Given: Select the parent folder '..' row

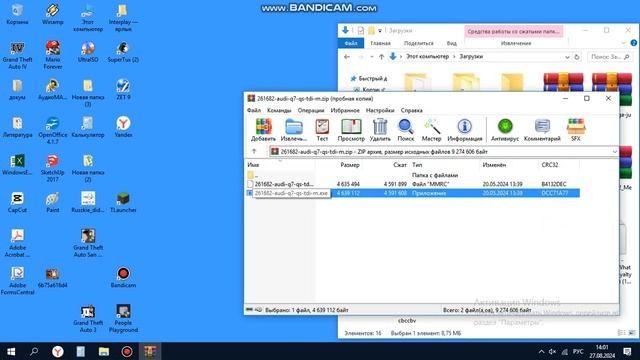Looking at the screenshot, I should (x=413, y=175).
